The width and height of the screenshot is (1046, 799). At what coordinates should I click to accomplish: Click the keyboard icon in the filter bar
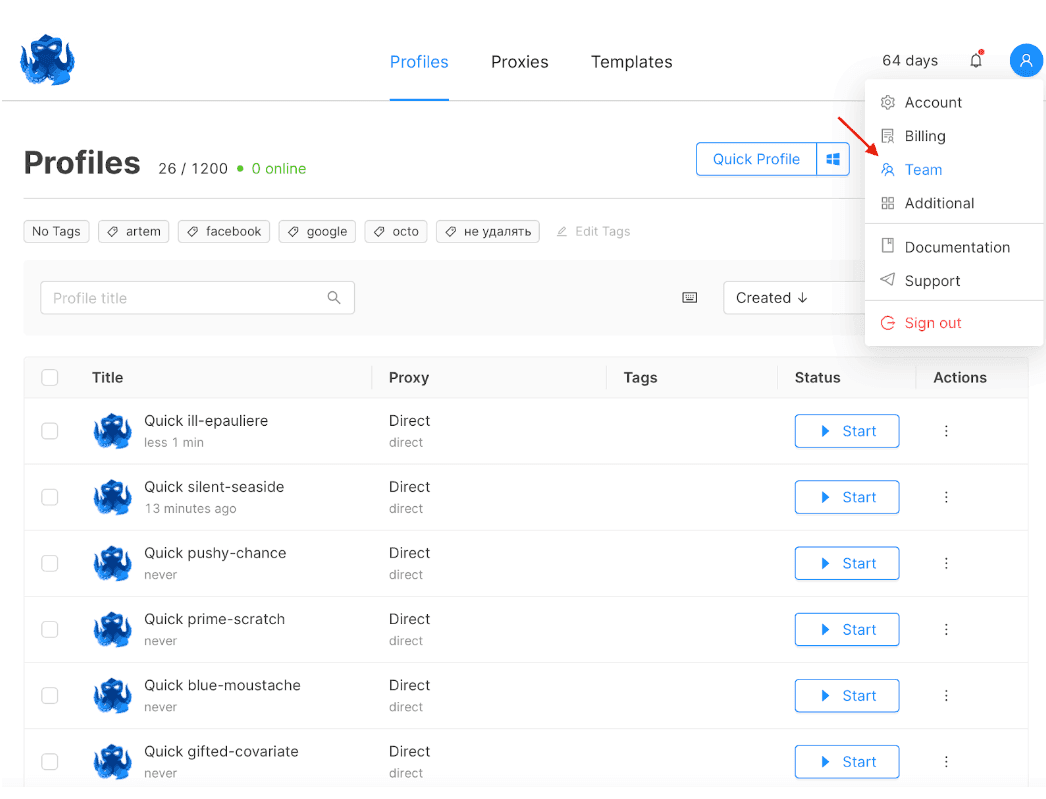pyautogui.click(x=690, y=298)
